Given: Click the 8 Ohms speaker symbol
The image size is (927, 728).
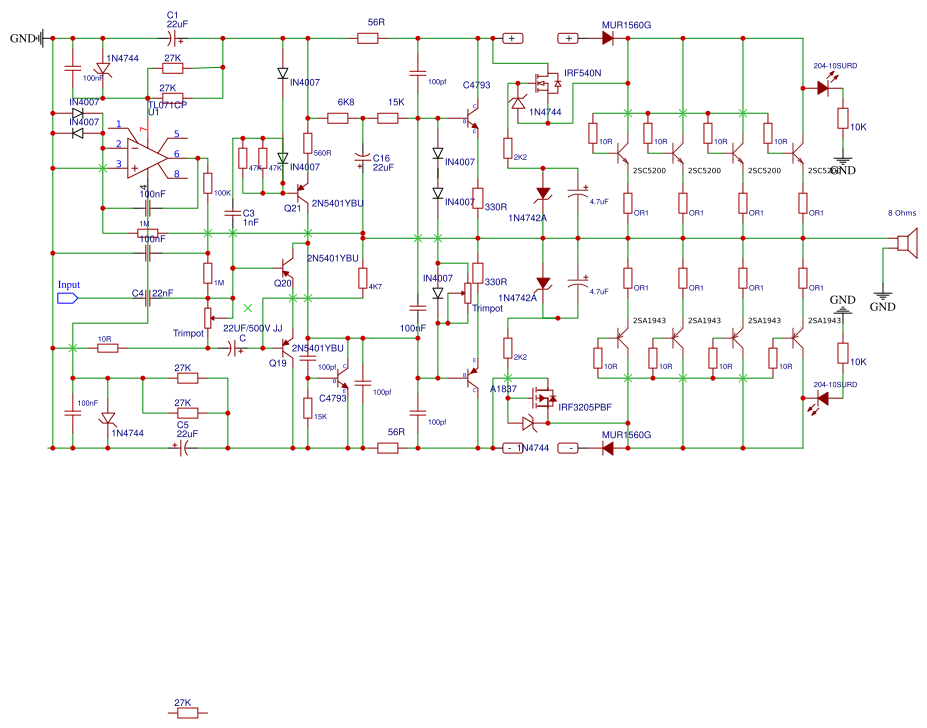Looking at the screenshot, I should (908, 243).
